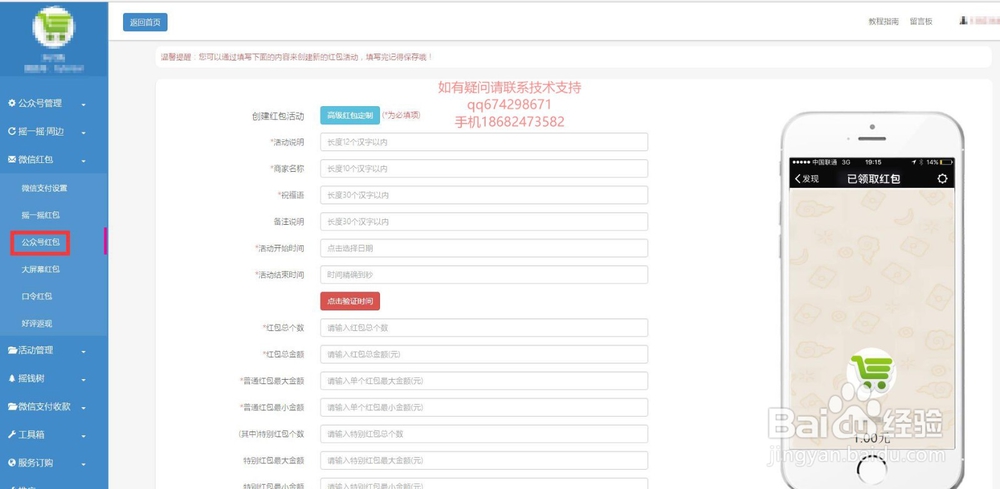Open the 教程指南 link

[883, 21]
